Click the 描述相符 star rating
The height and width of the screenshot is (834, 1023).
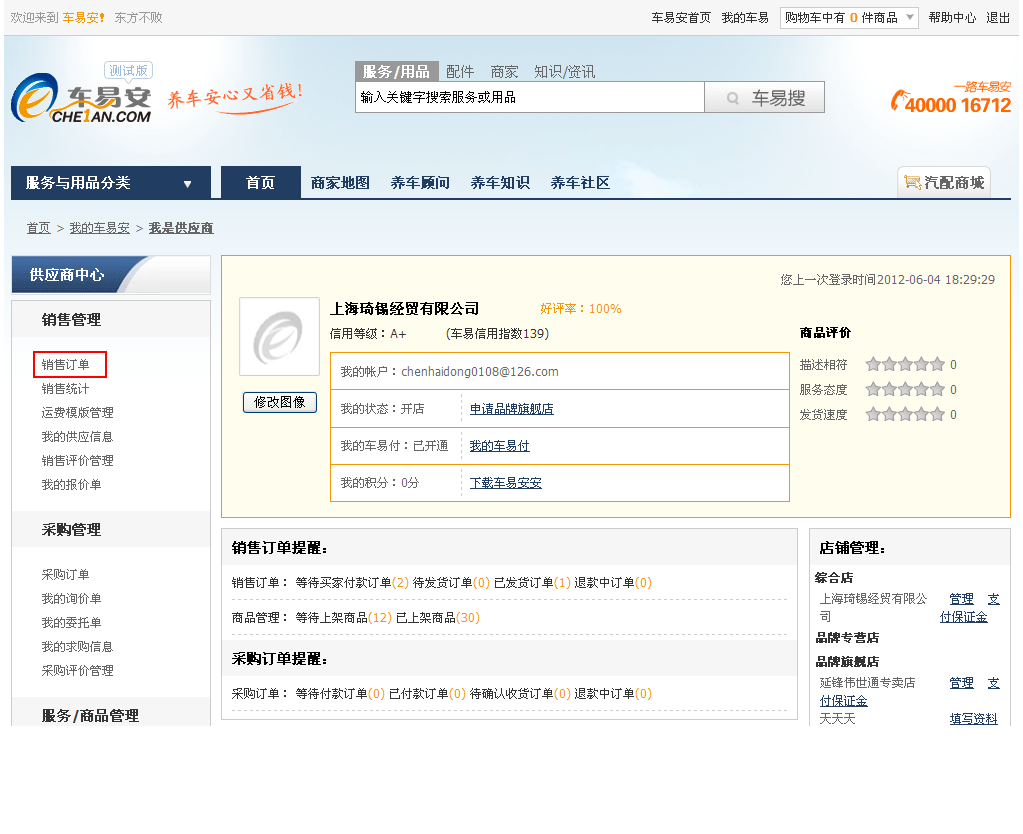[x=904, y=365]
